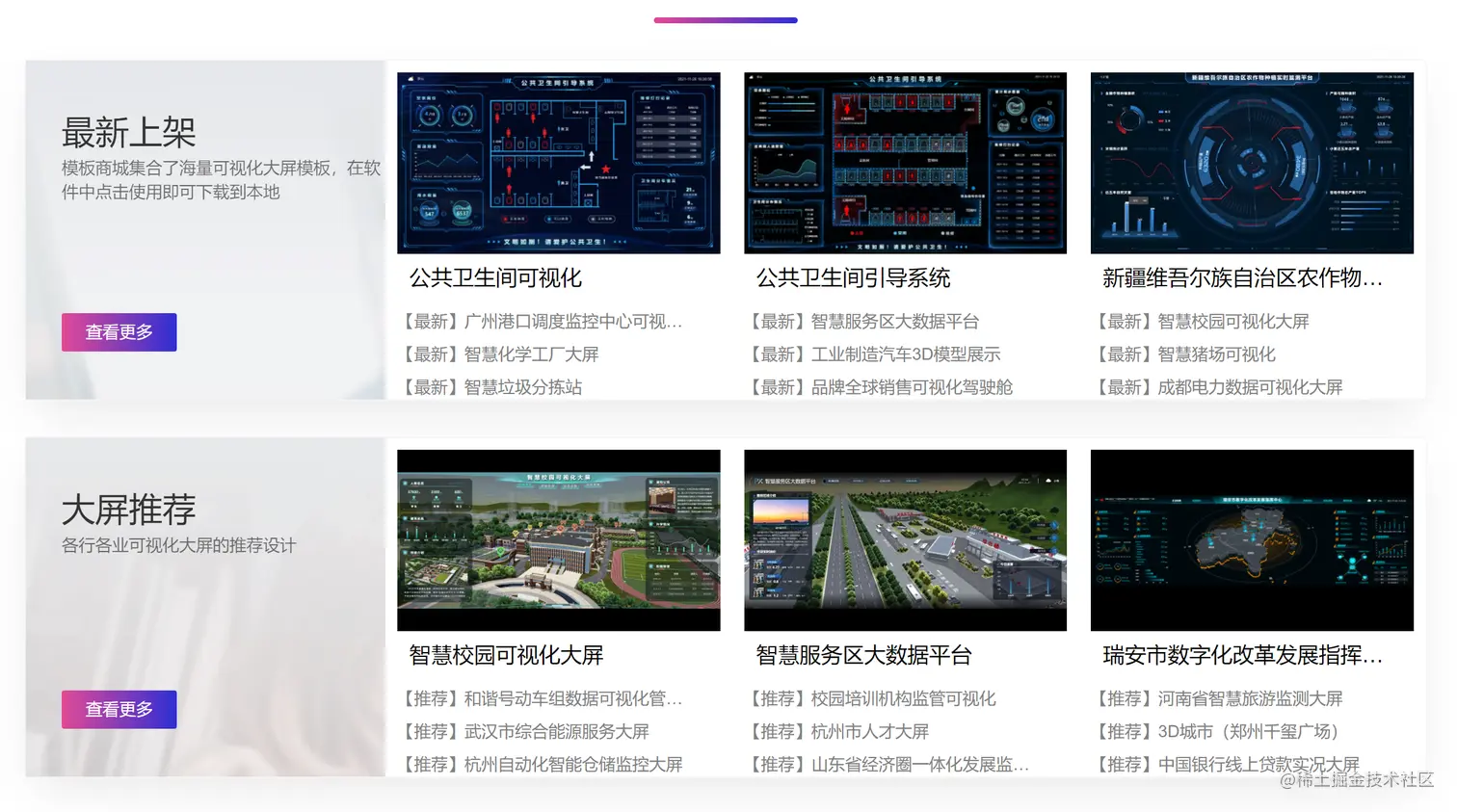Open 公共卫生间可视化 template thumbnail
Image resolution: width=1457 pixels, height=812 pixels.
[559, 163]
